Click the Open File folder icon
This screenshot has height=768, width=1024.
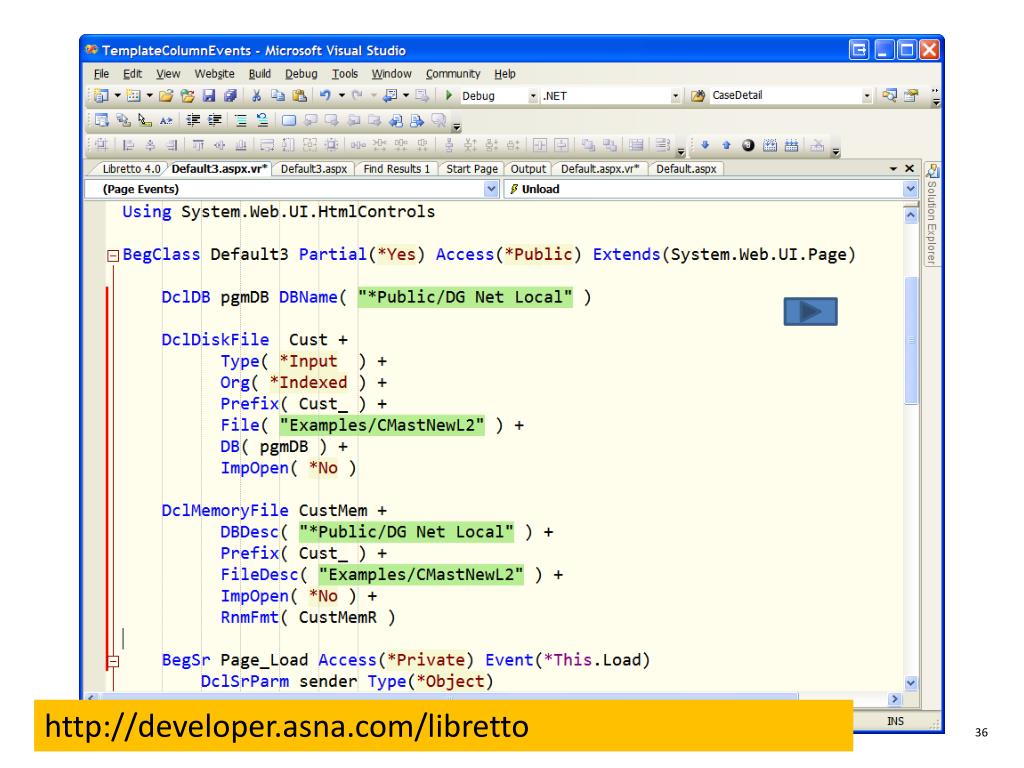tap(166, 96)
